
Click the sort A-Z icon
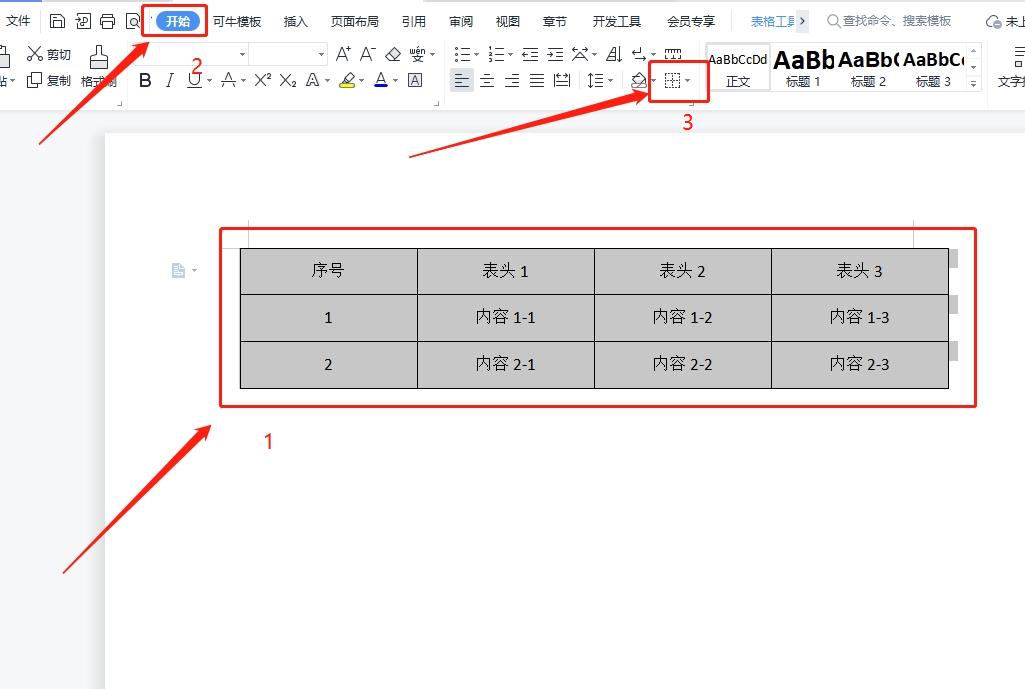coord(614,54)
